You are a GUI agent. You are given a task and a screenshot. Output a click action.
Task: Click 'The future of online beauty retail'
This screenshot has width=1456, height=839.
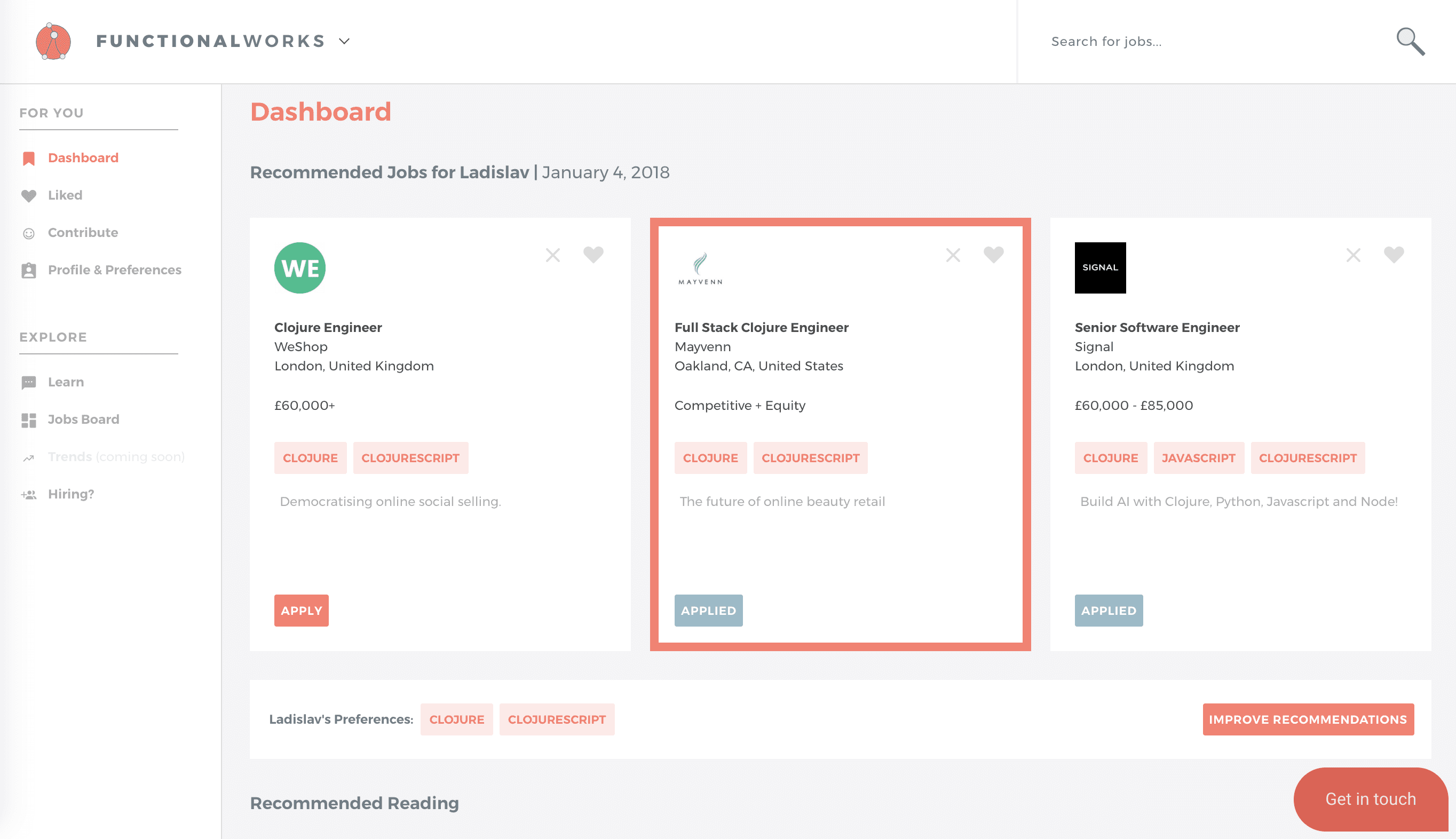tap(782, 502)
